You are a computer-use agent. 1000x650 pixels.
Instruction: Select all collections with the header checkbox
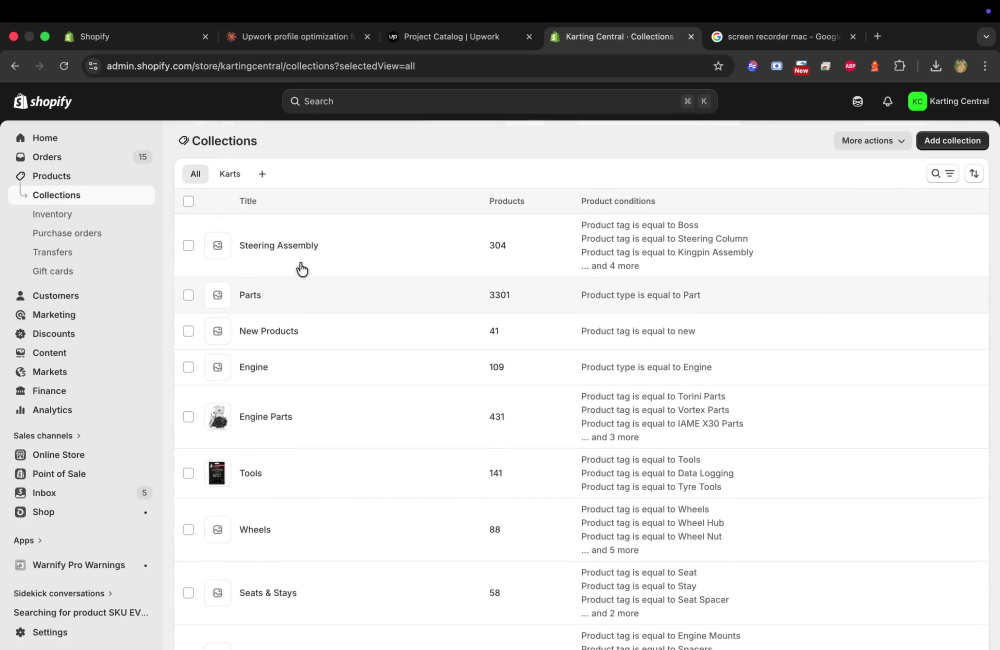(188, 202)
